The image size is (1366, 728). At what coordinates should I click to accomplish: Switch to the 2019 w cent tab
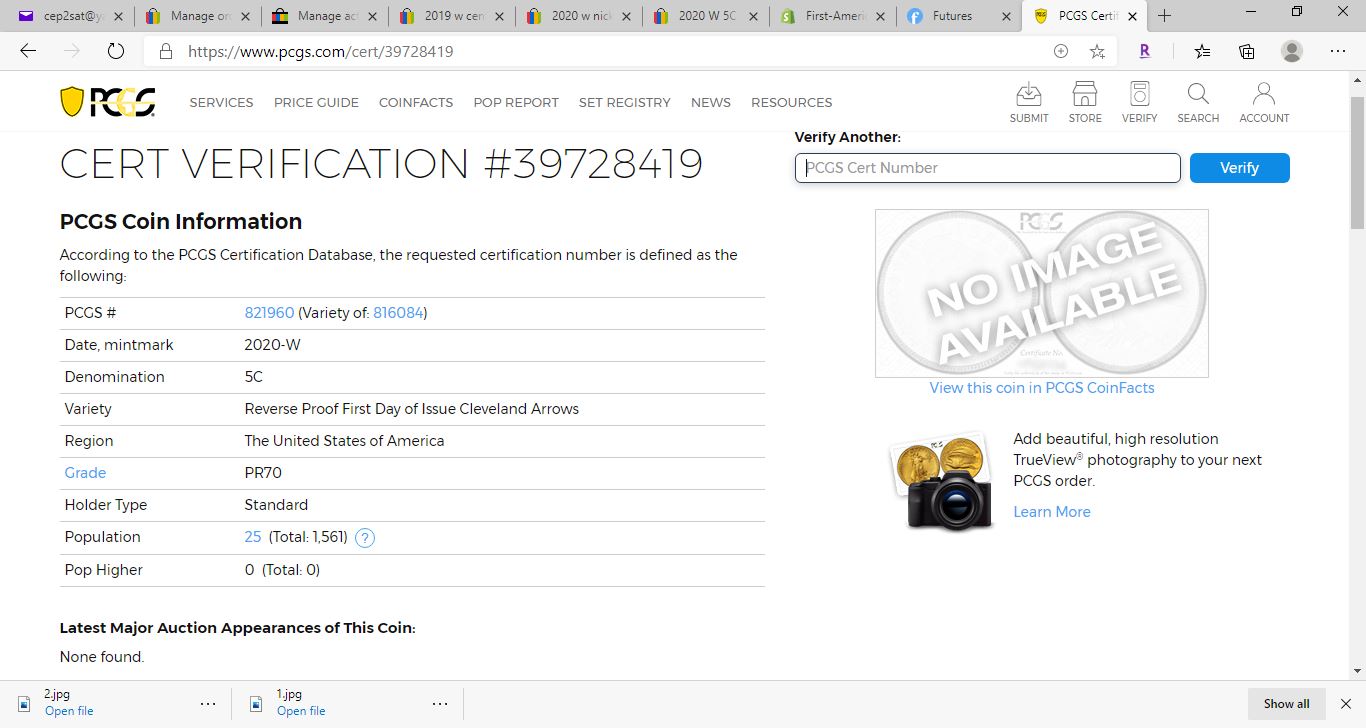[x=451, y=16]
